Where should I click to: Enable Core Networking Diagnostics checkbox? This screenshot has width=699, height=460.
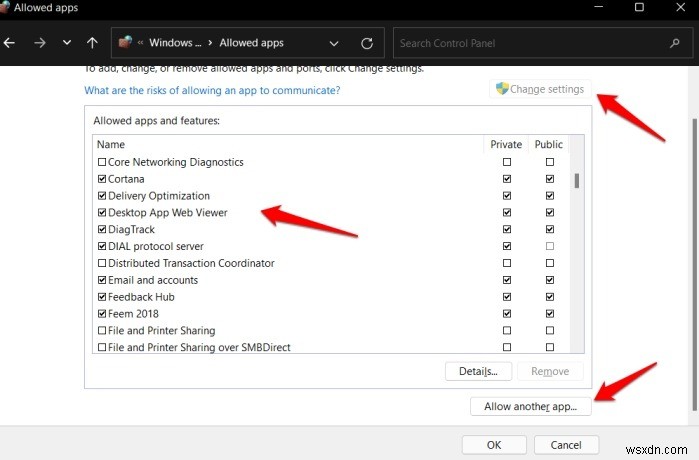(x=101, y=162)
